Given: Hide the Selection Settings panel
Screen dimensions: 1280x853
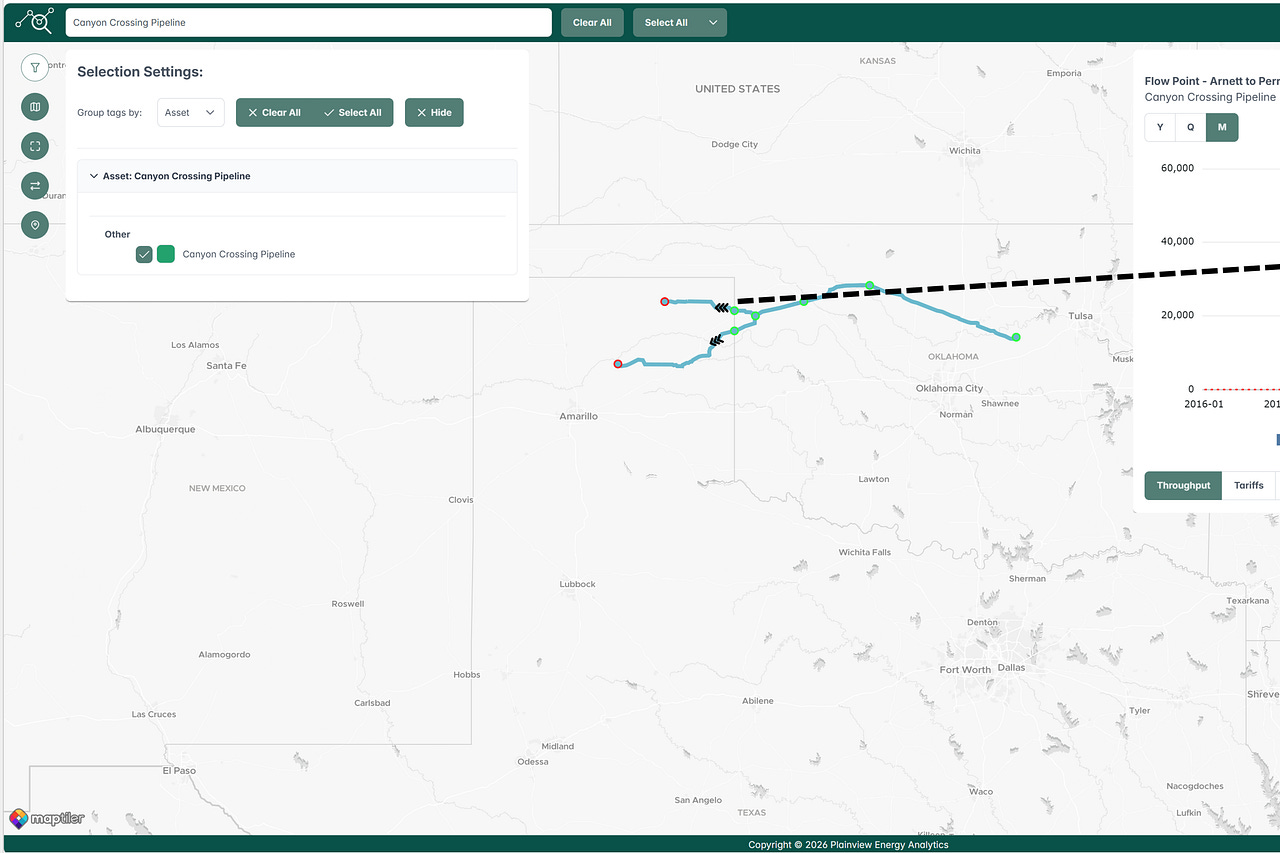Looking at the screenshot, I should 434,112.
